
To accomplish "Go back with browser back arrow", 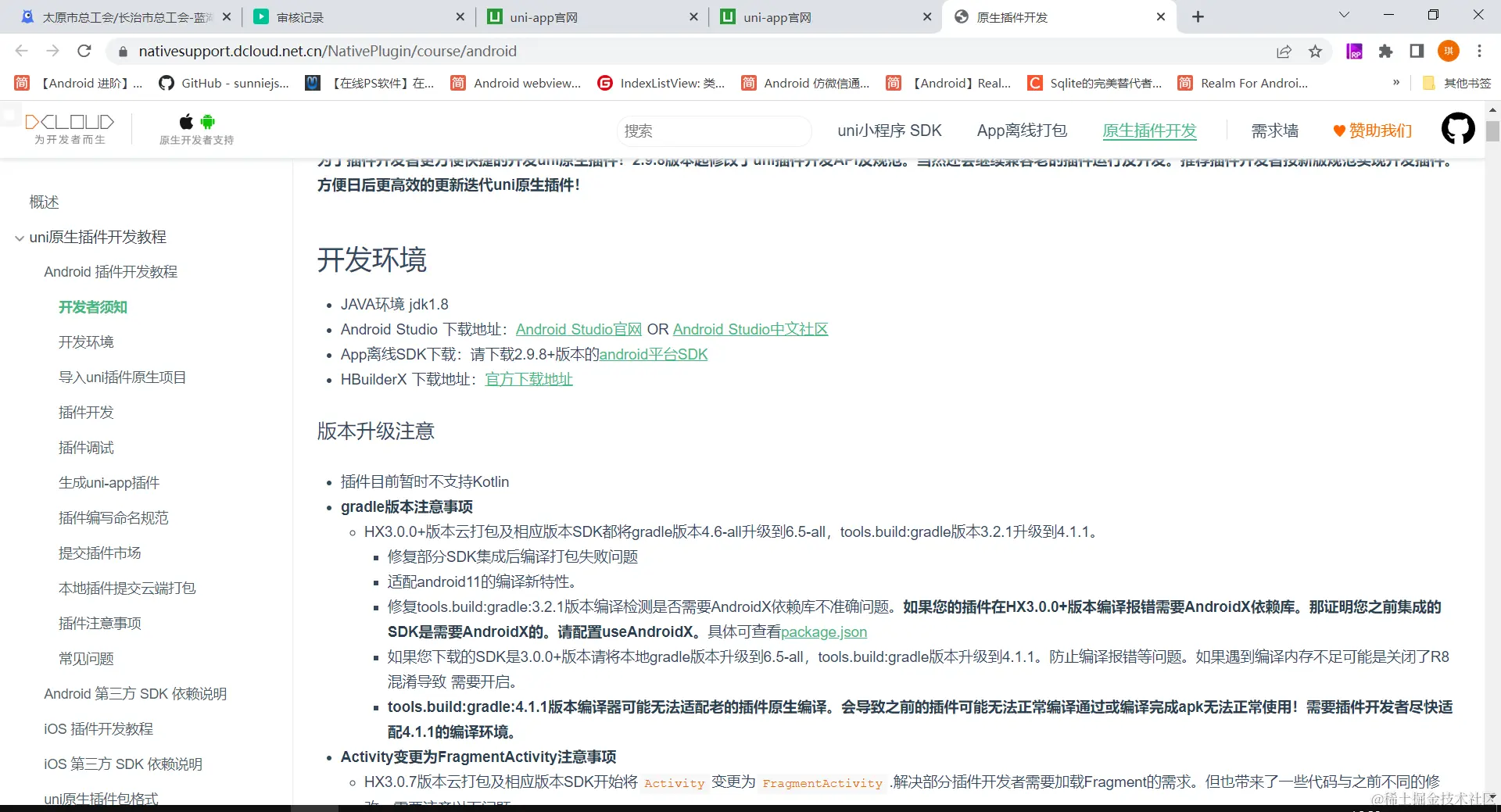I will (x=21, y=51).
